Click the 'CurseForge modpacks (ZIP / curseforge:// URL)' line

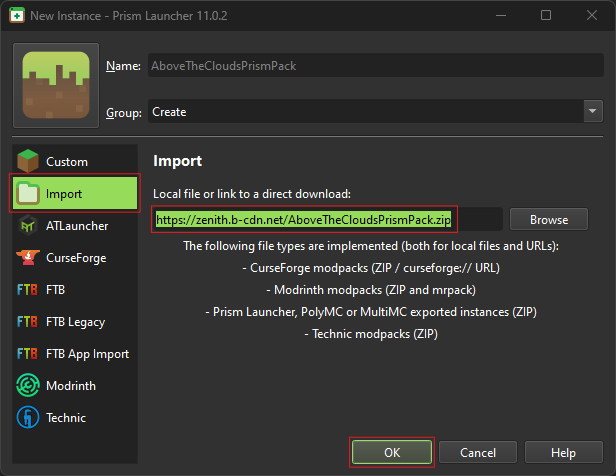point(371,268)
